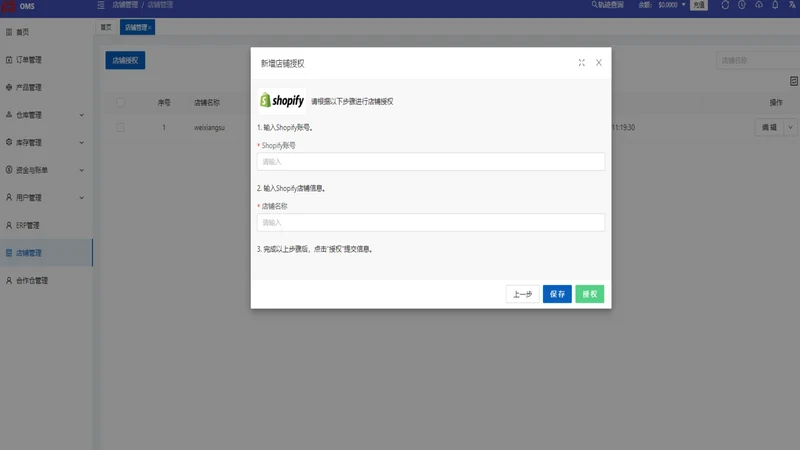
Task: Click the 序号 column header
Action: [164, 103]
